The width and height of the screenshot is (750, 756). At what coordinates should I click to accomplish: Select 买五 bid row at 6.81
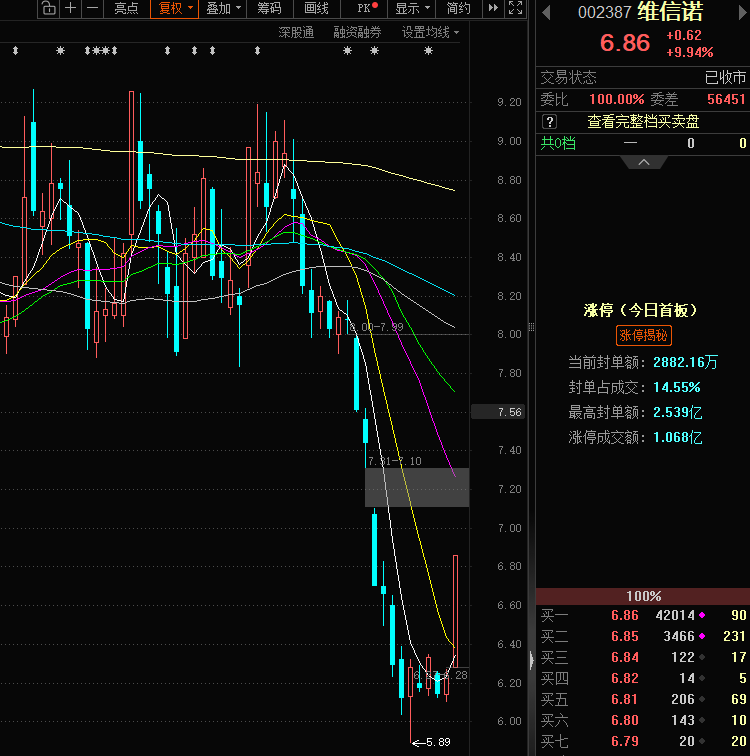click(643, 699)
